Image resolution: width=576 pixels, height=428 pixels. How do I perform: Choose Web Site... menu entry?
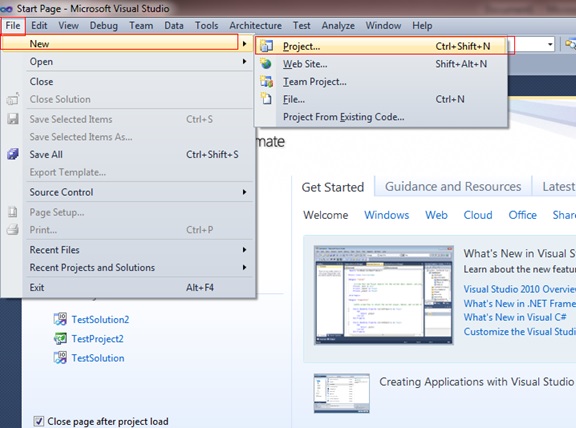coord(382,64)
